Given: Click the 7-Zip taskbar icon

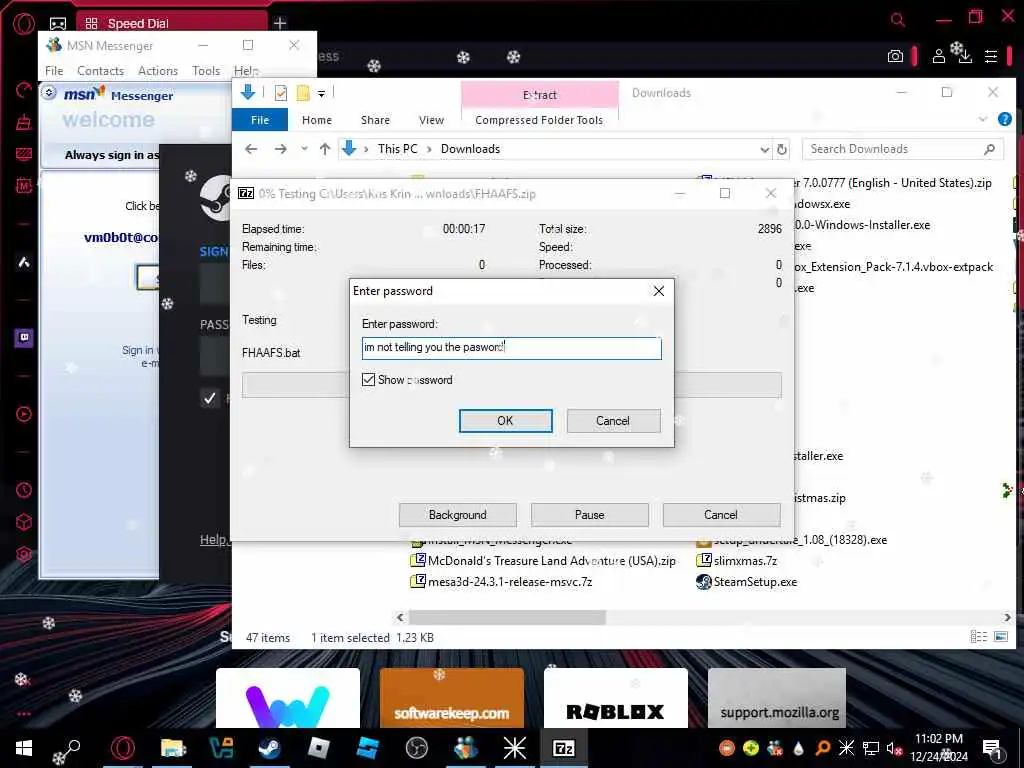Looking at the screenshot, I should pos(564,748).
